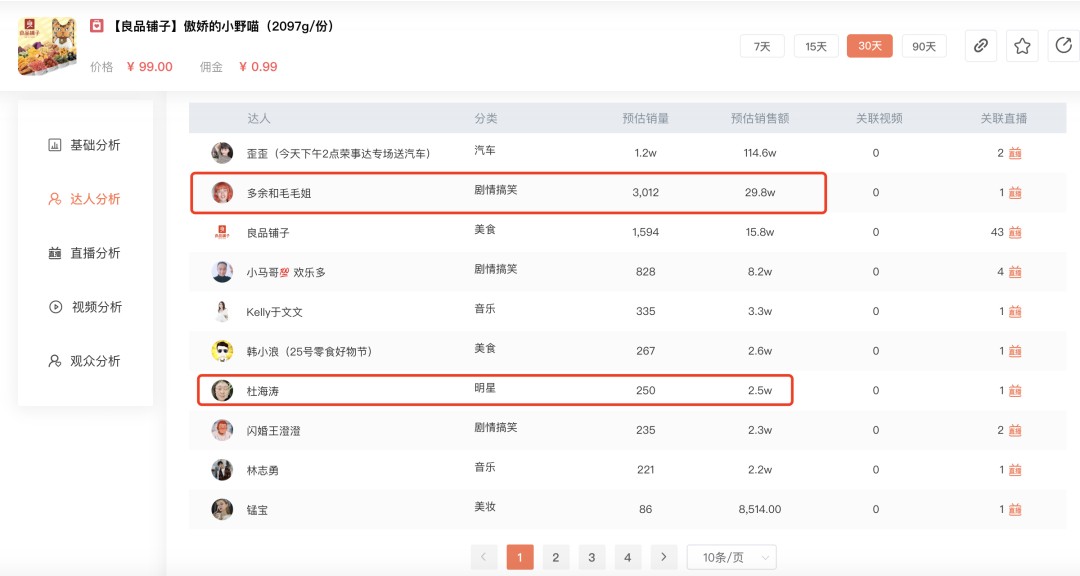The width and height of the screenshot is (1080, 576).
Task: Click the live icon in 多余和毛毛姐 row
Action: pos(1015,193)
